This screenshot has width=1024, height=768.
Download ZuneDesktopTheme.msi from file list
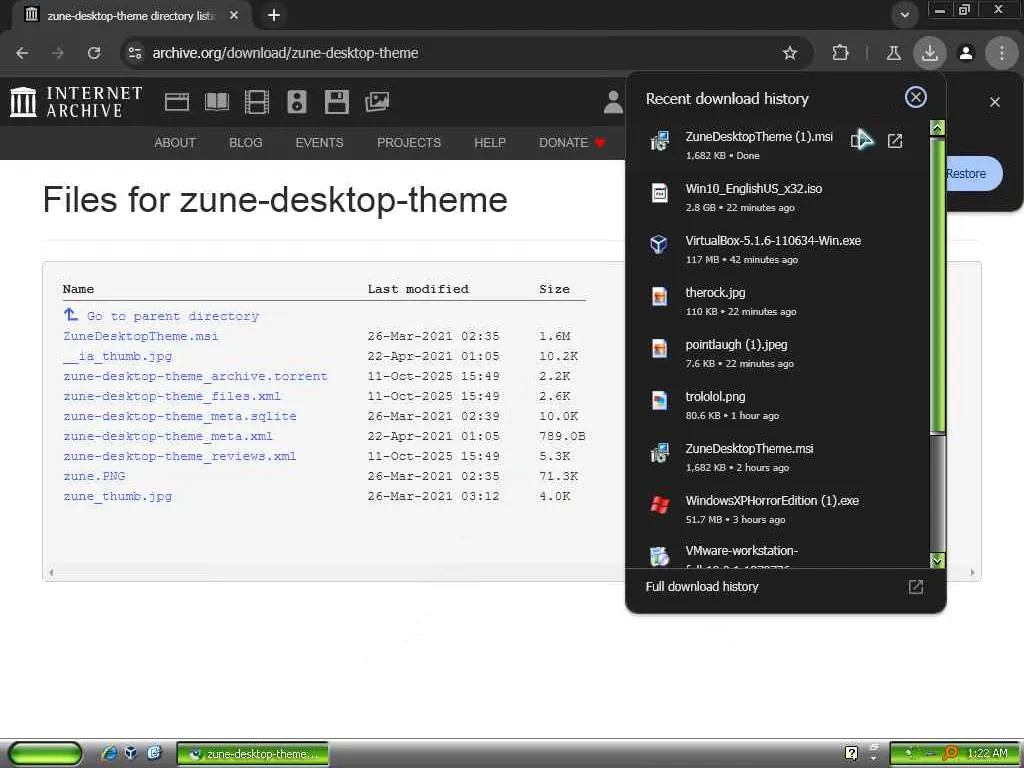[x=140, y=336]
